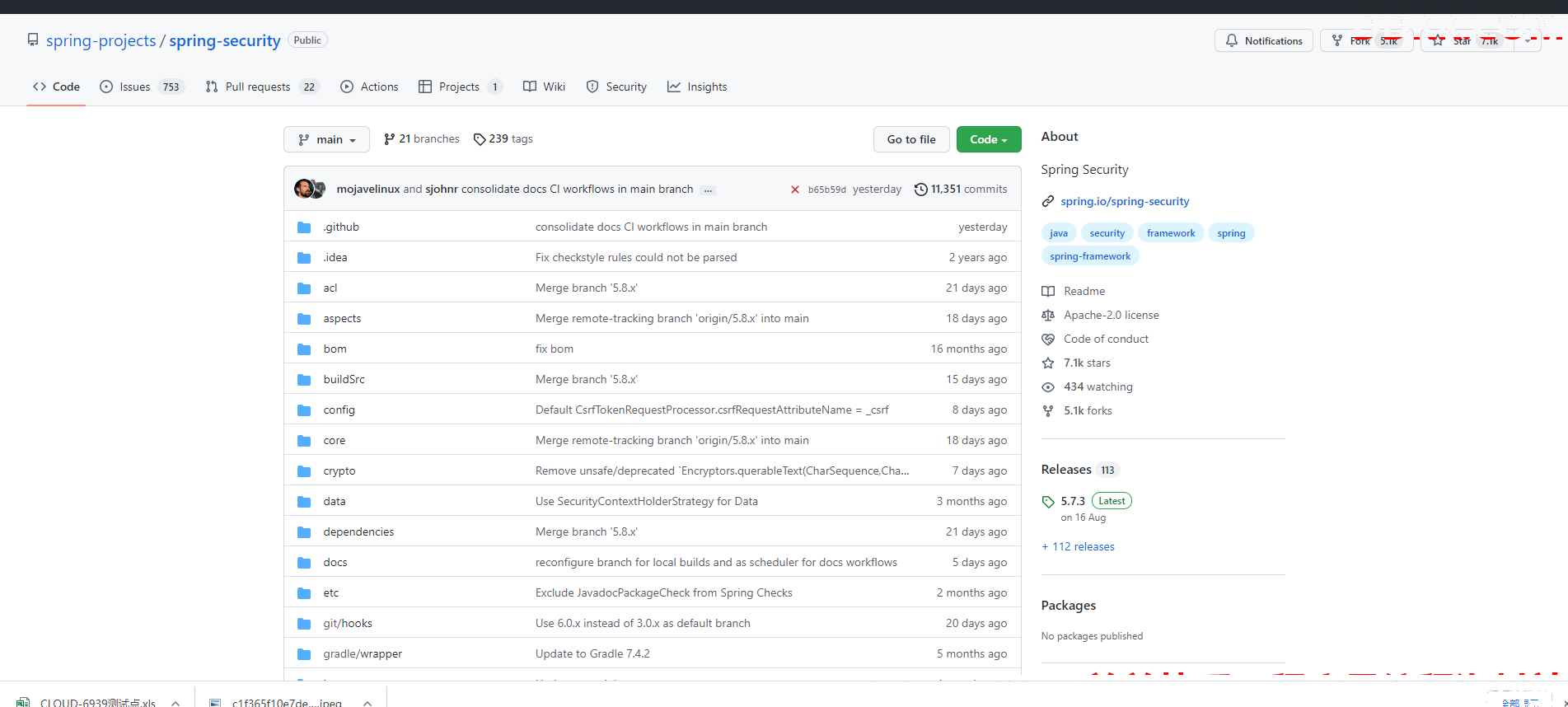The width and height of the screenshot is (1568, 707).
Task: Select the Code tab
Action: (x=56, y=87)
